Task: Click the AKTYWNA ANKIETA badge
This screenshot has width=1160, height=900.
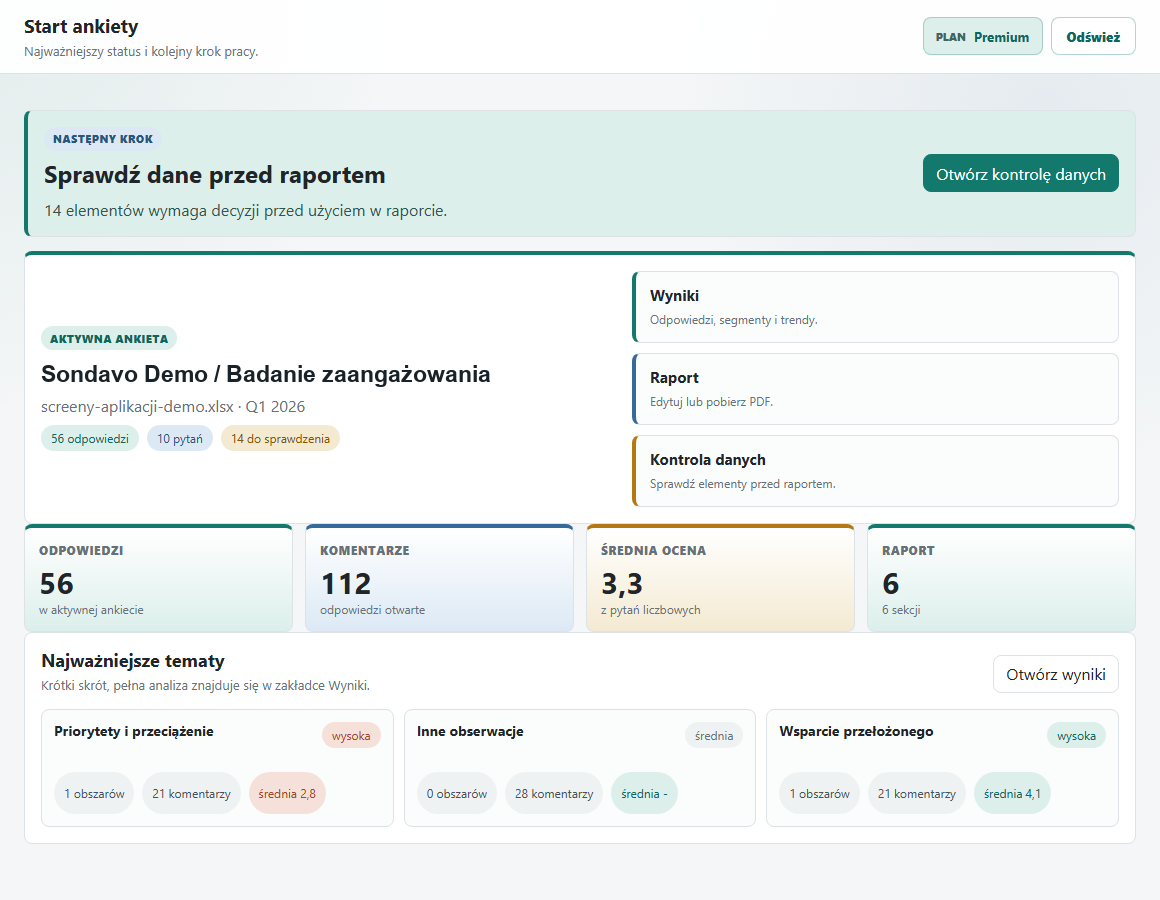Action: (109, 339)
